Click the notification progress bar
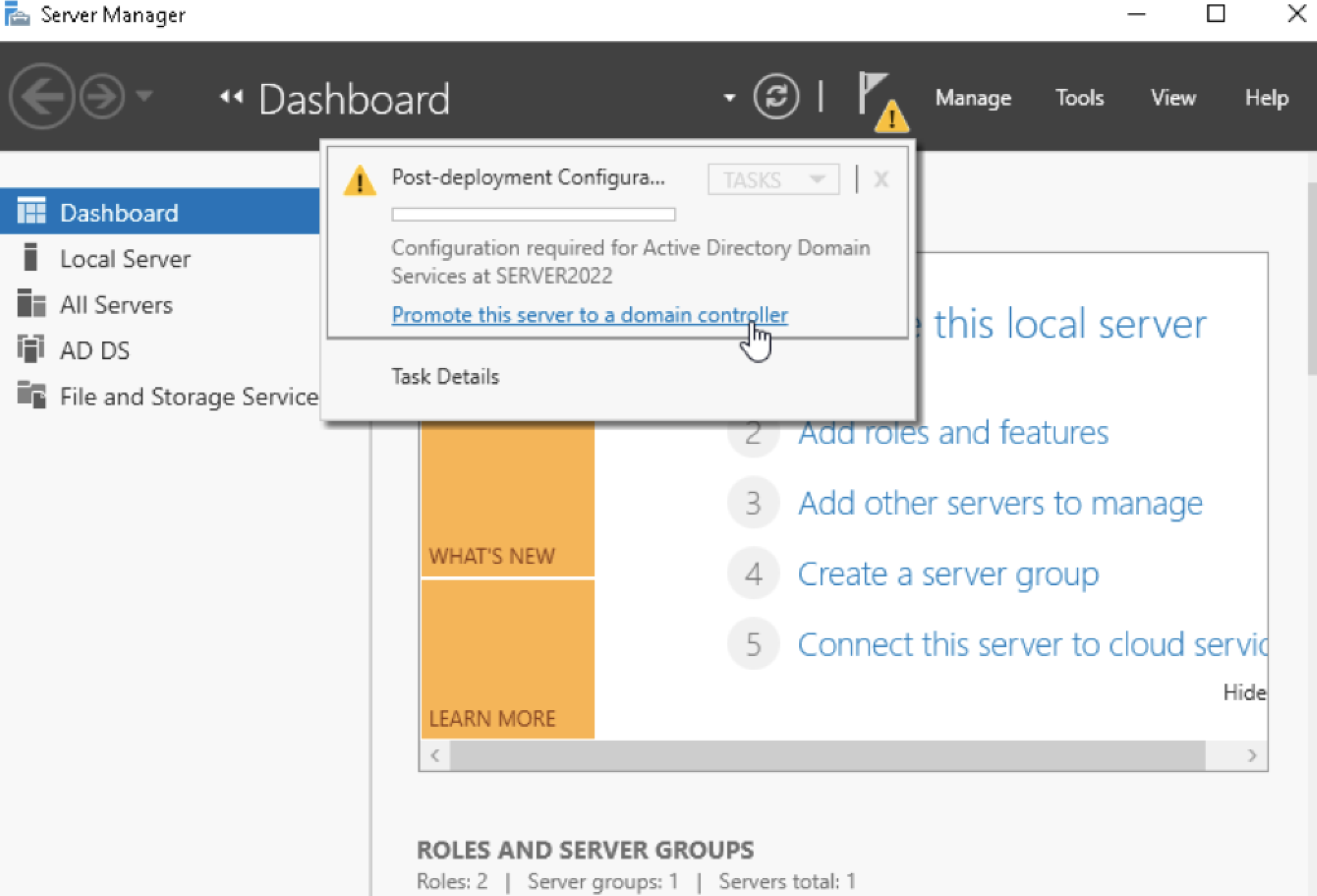 pyautogui.click(x=533, y=214)
